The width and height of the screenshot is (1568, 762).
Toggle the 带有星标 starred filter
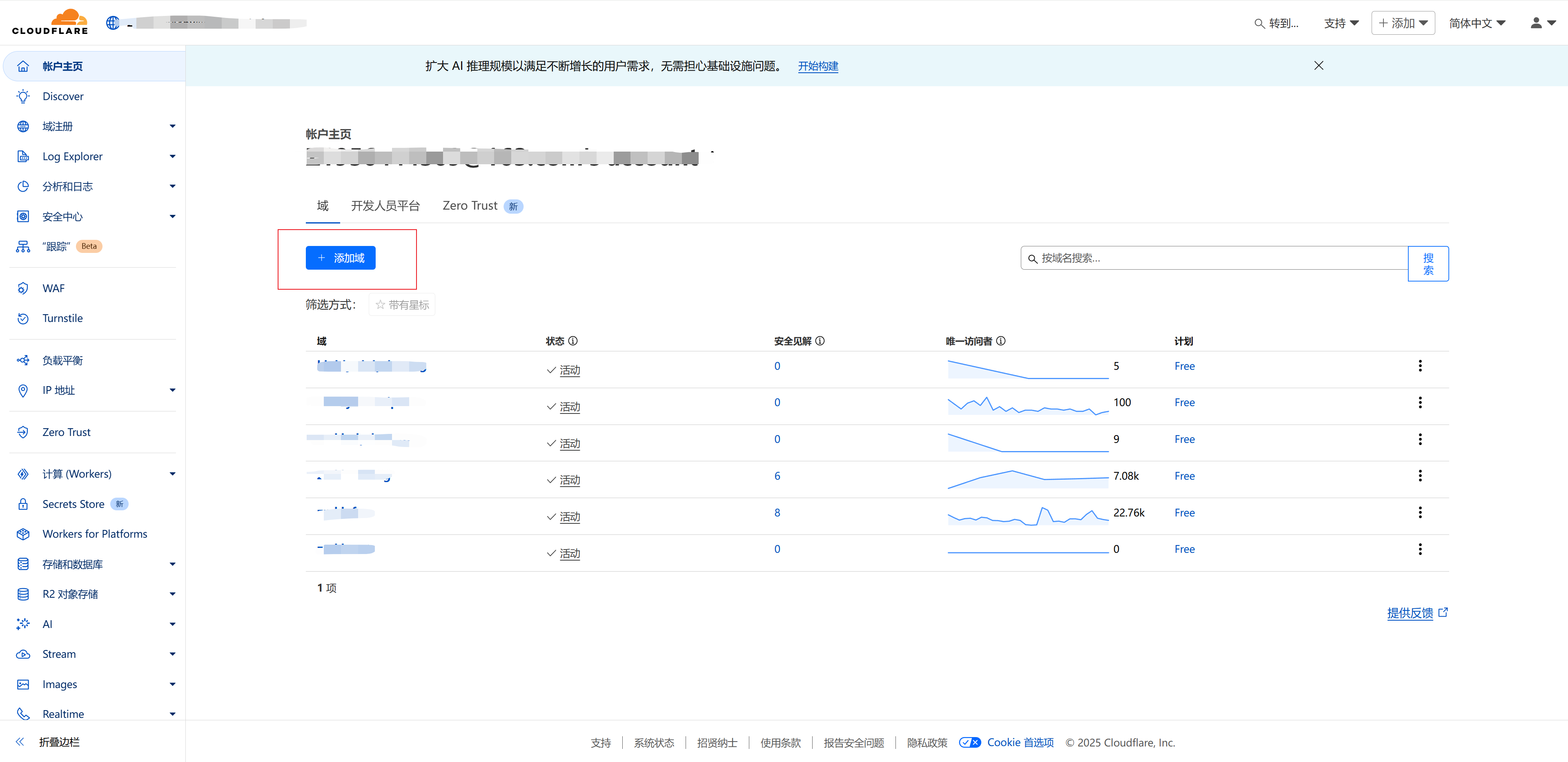402,304
